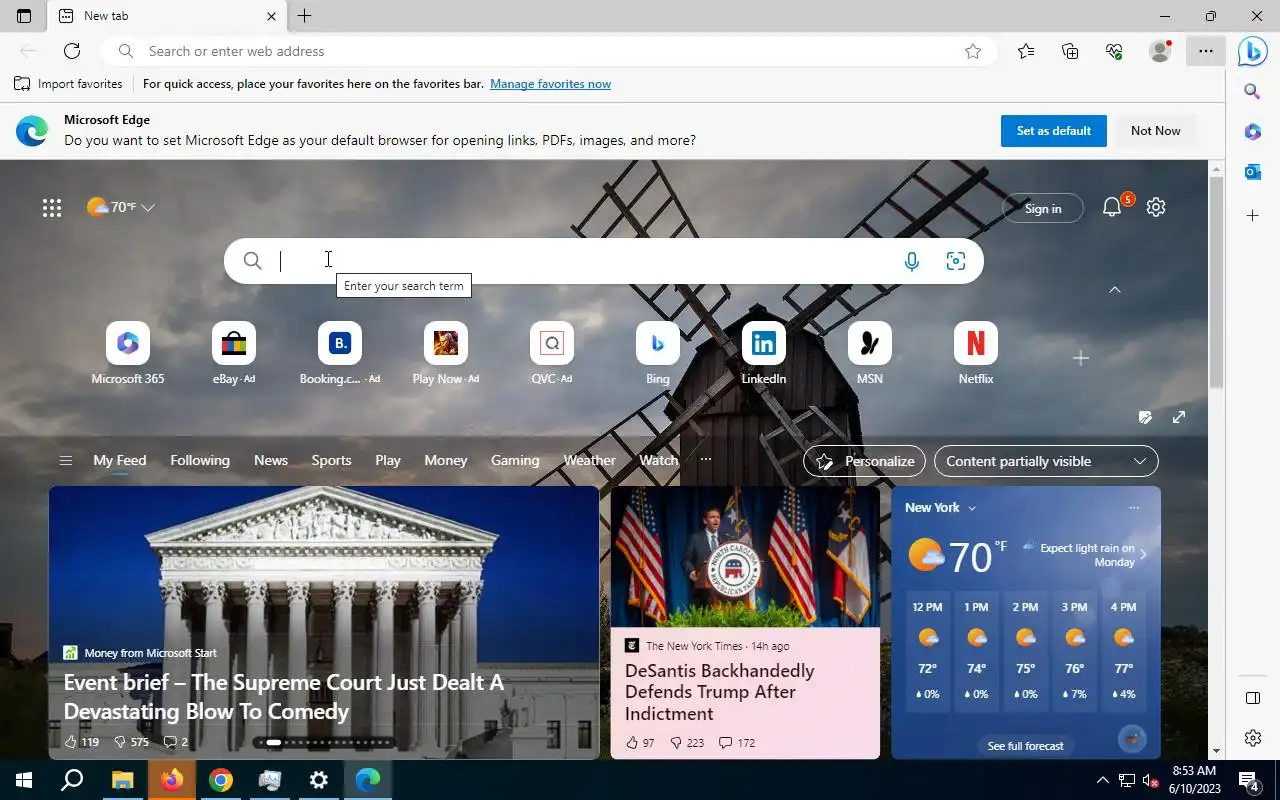Start voice search with microphone icon
The image size is (1280, 800).
coord(912,261)
